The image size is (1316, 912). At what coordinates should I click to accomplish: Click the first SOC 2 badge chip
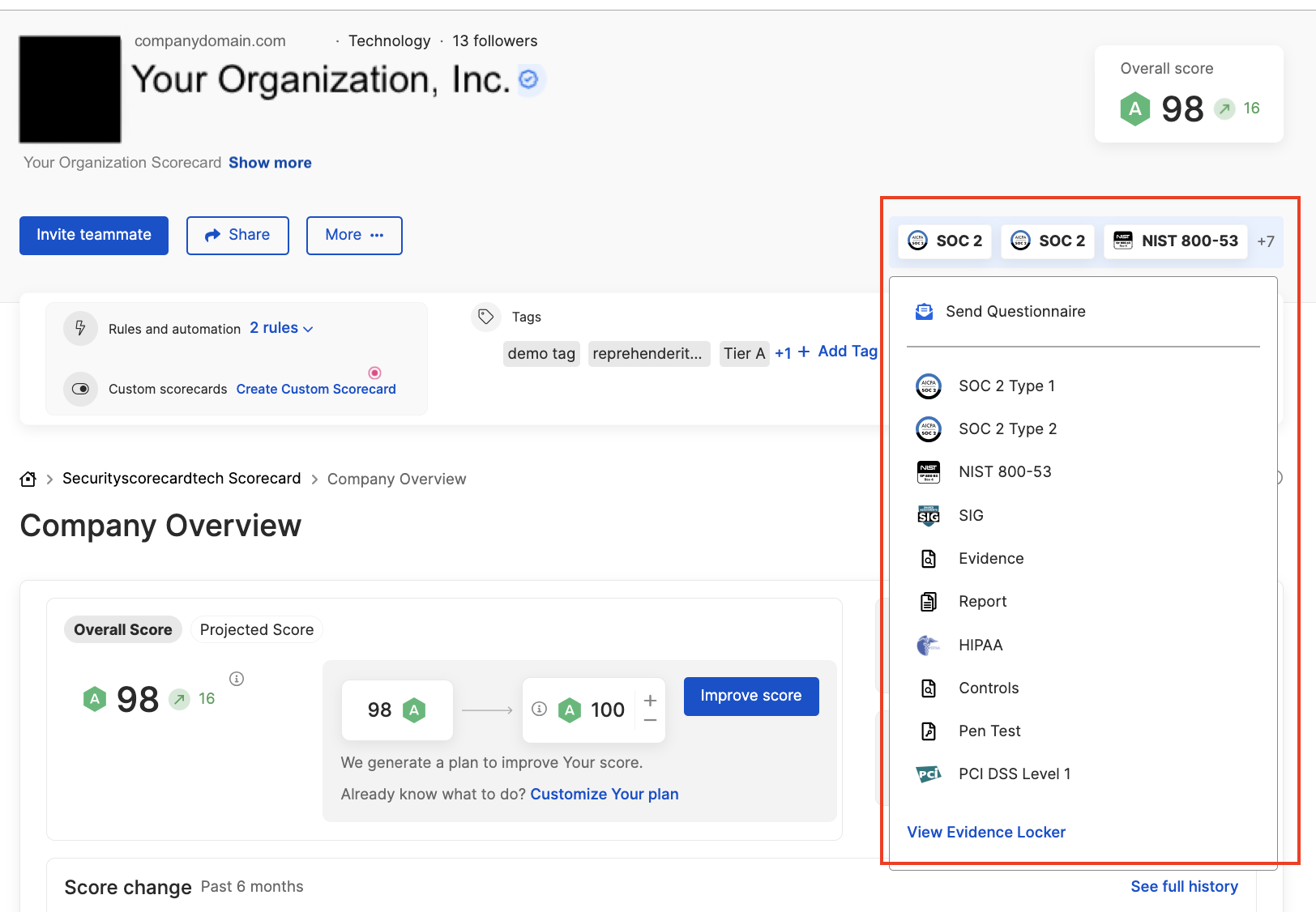(945, 241)
